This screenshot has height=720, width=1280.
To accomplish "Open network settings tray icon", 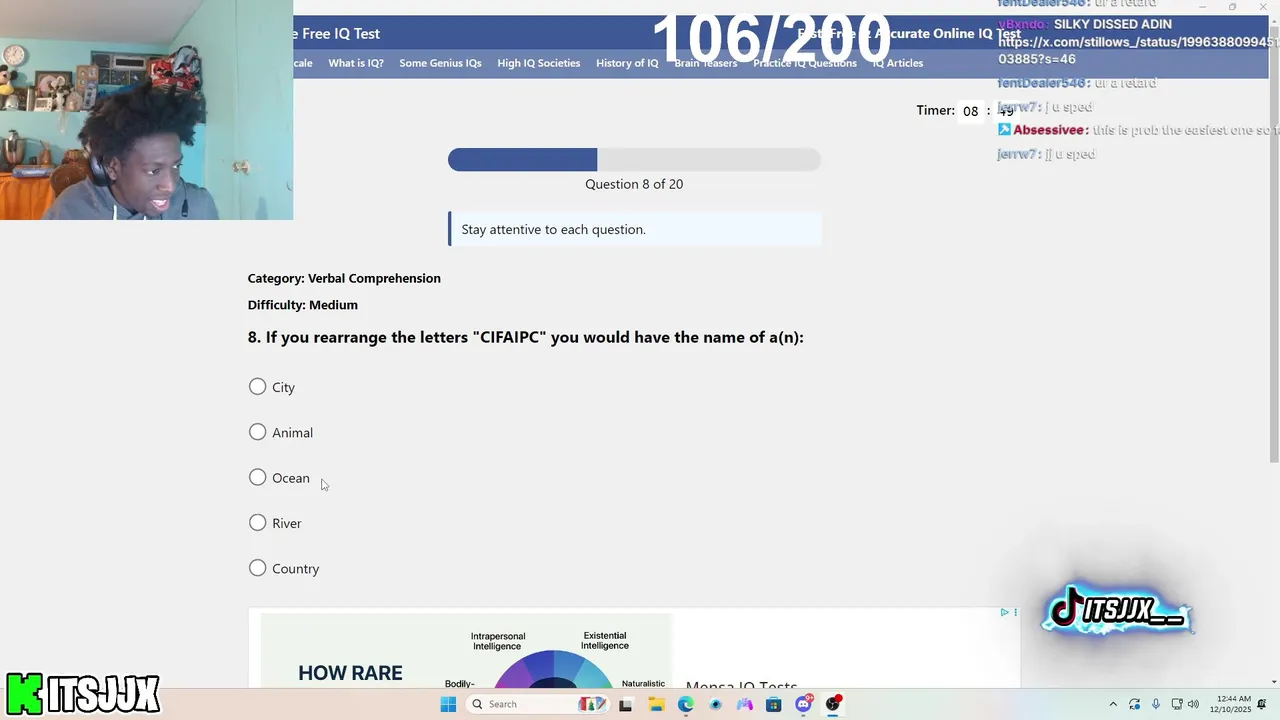I will 1177,704.
